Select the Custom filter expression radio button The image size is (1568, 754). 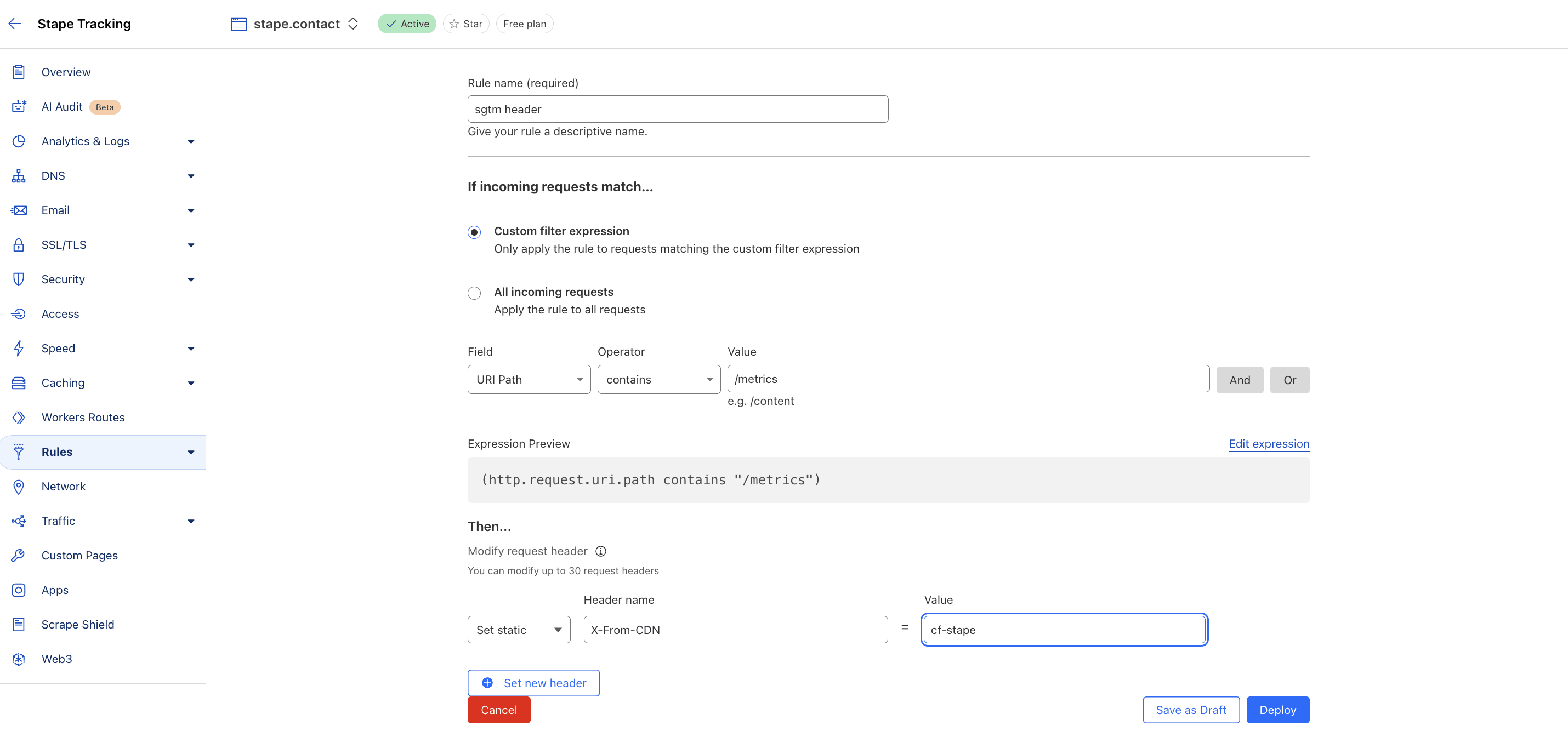(474, 232)
